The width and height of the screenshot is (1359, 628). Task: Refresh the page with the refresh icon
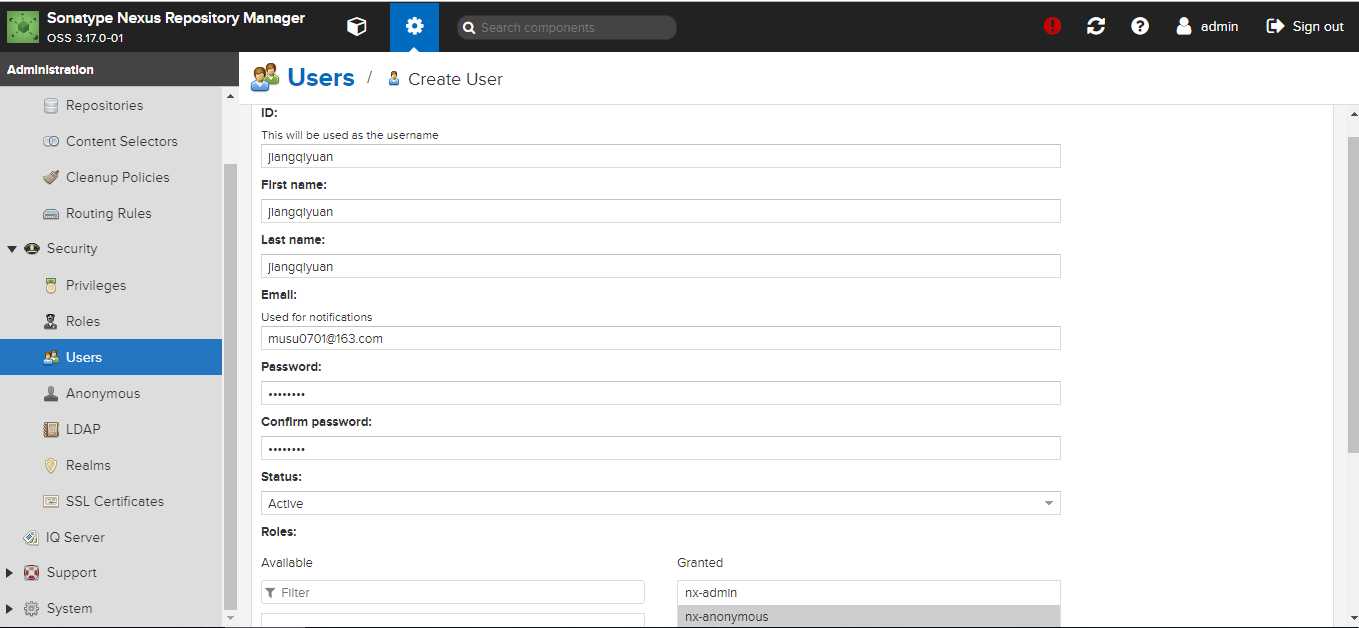coord(1096,27)
